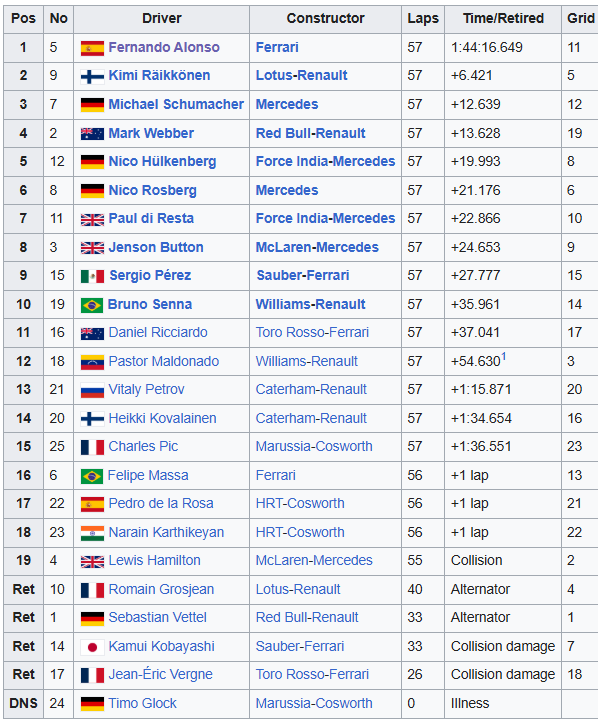This screenshot has height=719, width=598.
Task: Click the Finnish flag beside Kimi Räikkönen
Action: click(92, 77)
